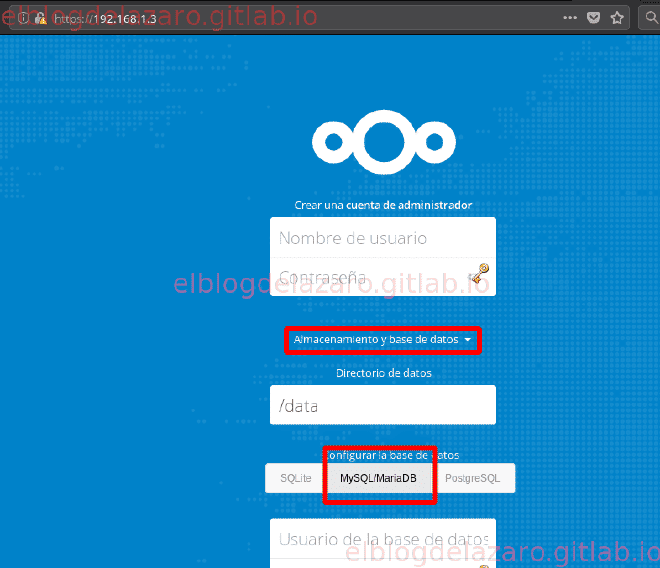Open the insecure connection lock warning icon
This screenshot has width=660, height=568.
pyautogui.click(x=40, y=18)
